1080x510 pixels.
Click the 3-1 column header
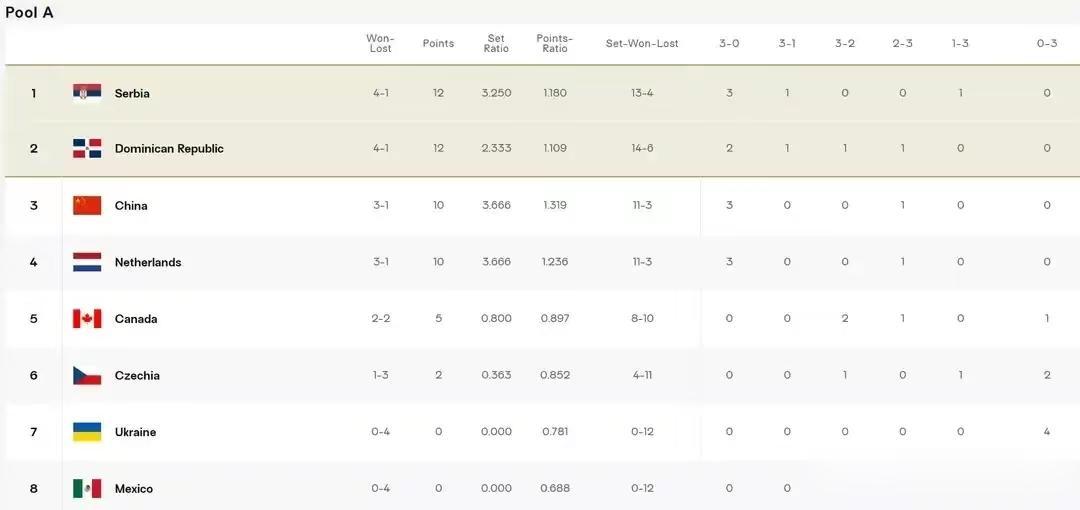tap(787, 43)
